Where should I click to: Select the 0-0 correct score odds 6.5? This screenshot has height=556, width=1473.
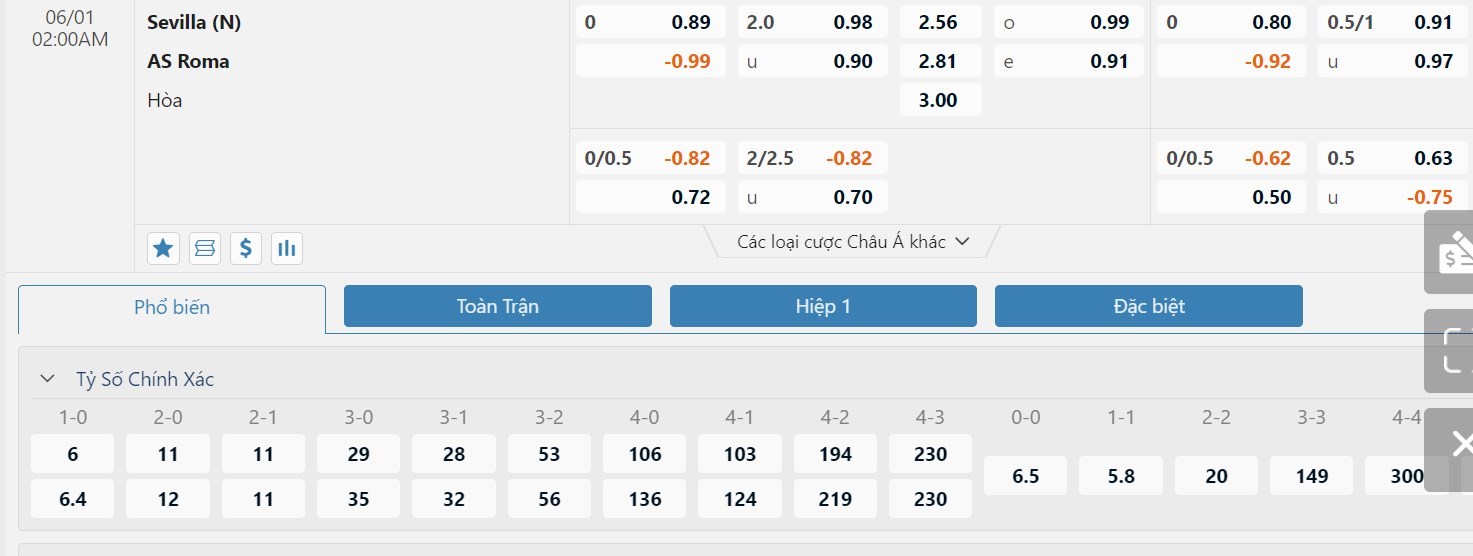(1025, 476)
